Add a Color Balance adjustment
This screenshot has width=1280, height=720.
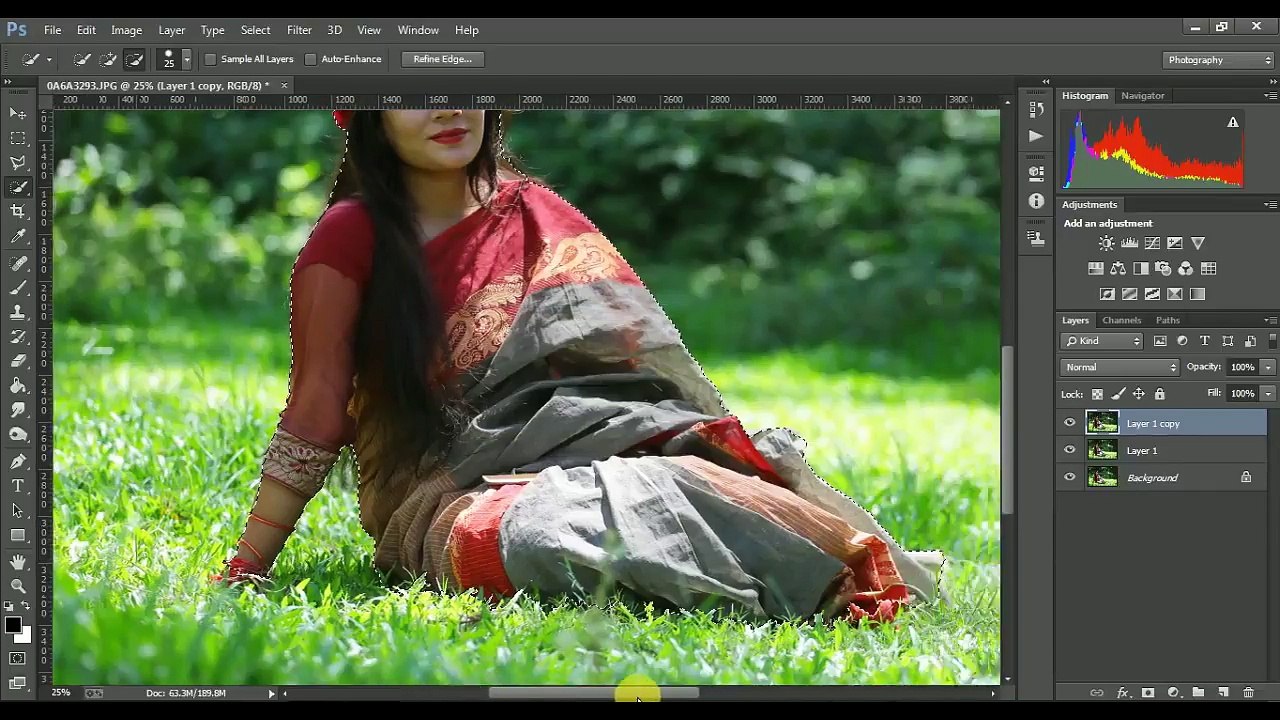[1118, 269]
